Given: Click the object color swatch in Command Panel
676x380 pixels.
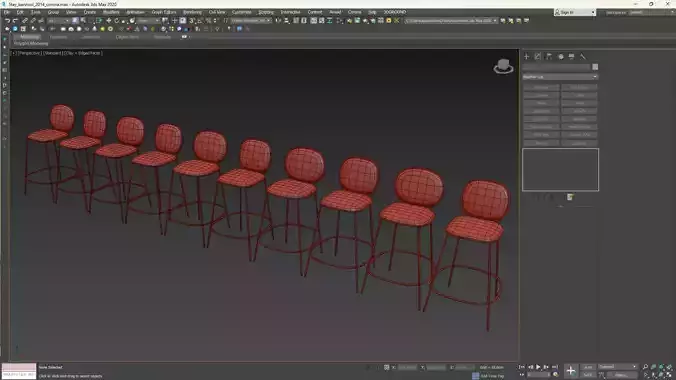Looking at the screenshot, I should pyautogui.click(x=595, y=67).
